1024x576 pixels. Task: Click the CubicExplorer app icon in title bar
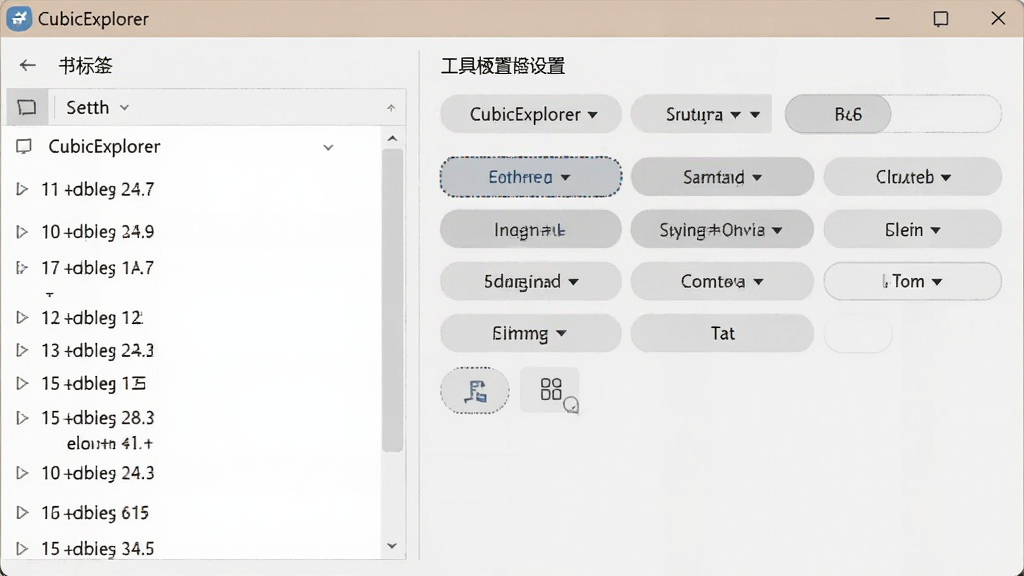point(19,18)
